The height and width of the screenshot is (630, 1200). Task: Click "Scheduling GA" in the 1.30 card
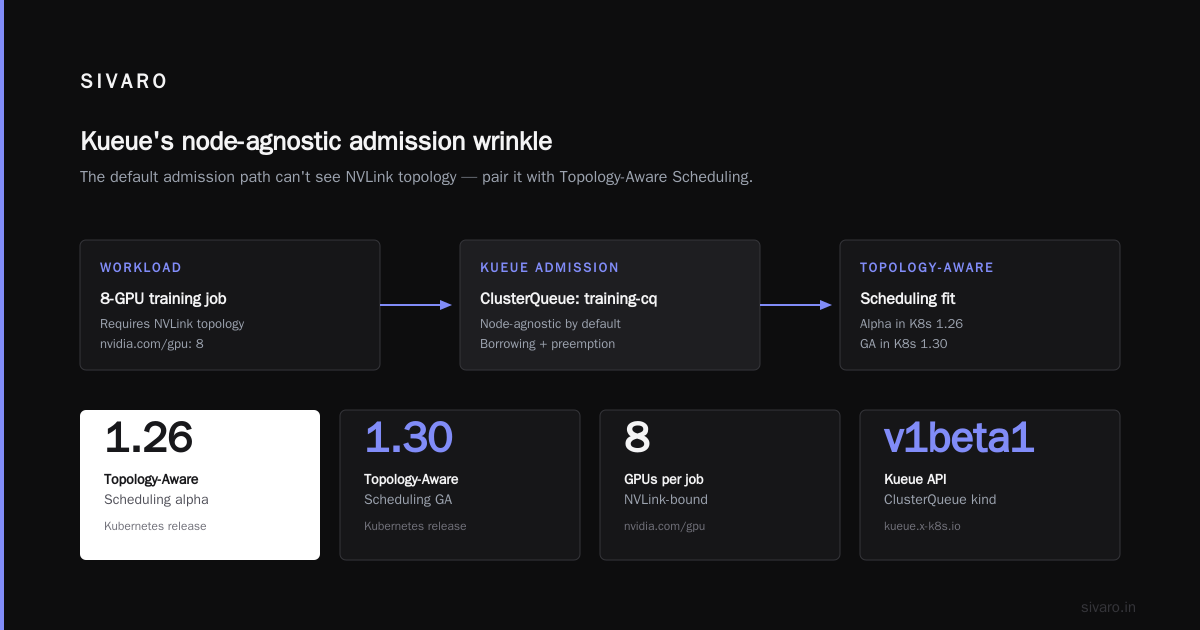coord(409,499)
